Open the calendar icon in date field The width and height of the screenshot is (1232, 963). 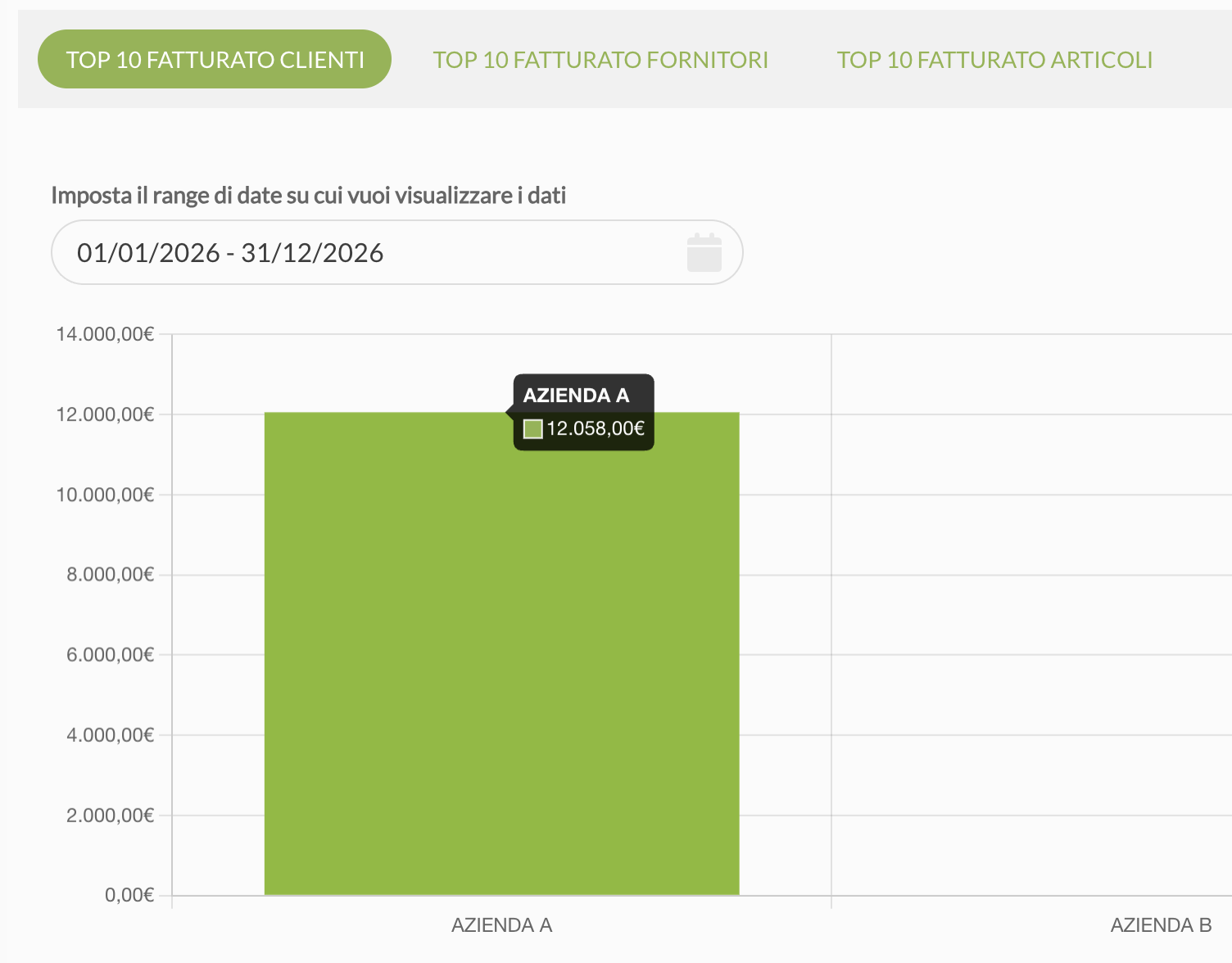coord(704,252)
